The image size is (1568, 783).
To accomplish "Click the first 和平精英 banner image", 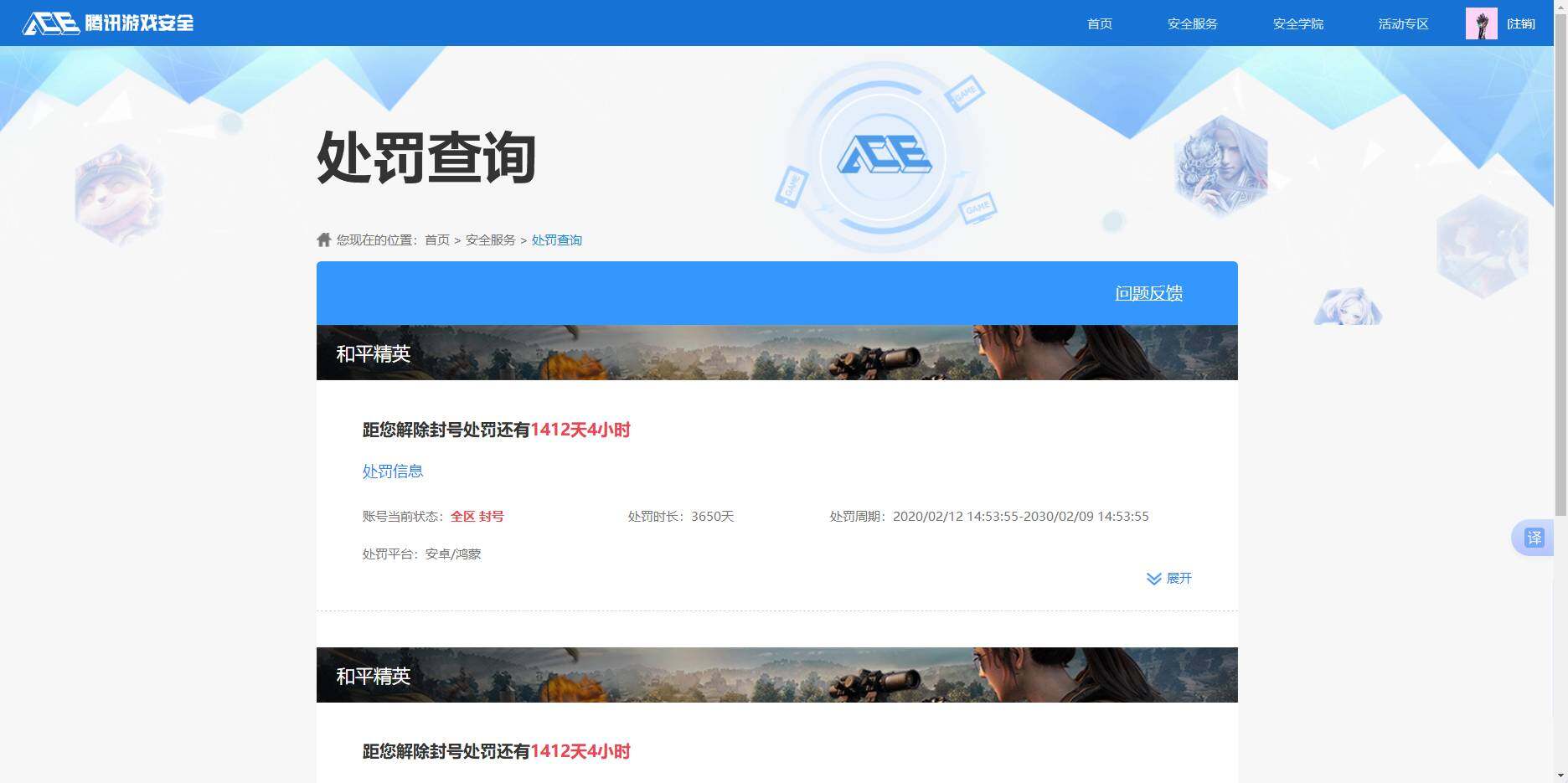I will pos(776,352).
